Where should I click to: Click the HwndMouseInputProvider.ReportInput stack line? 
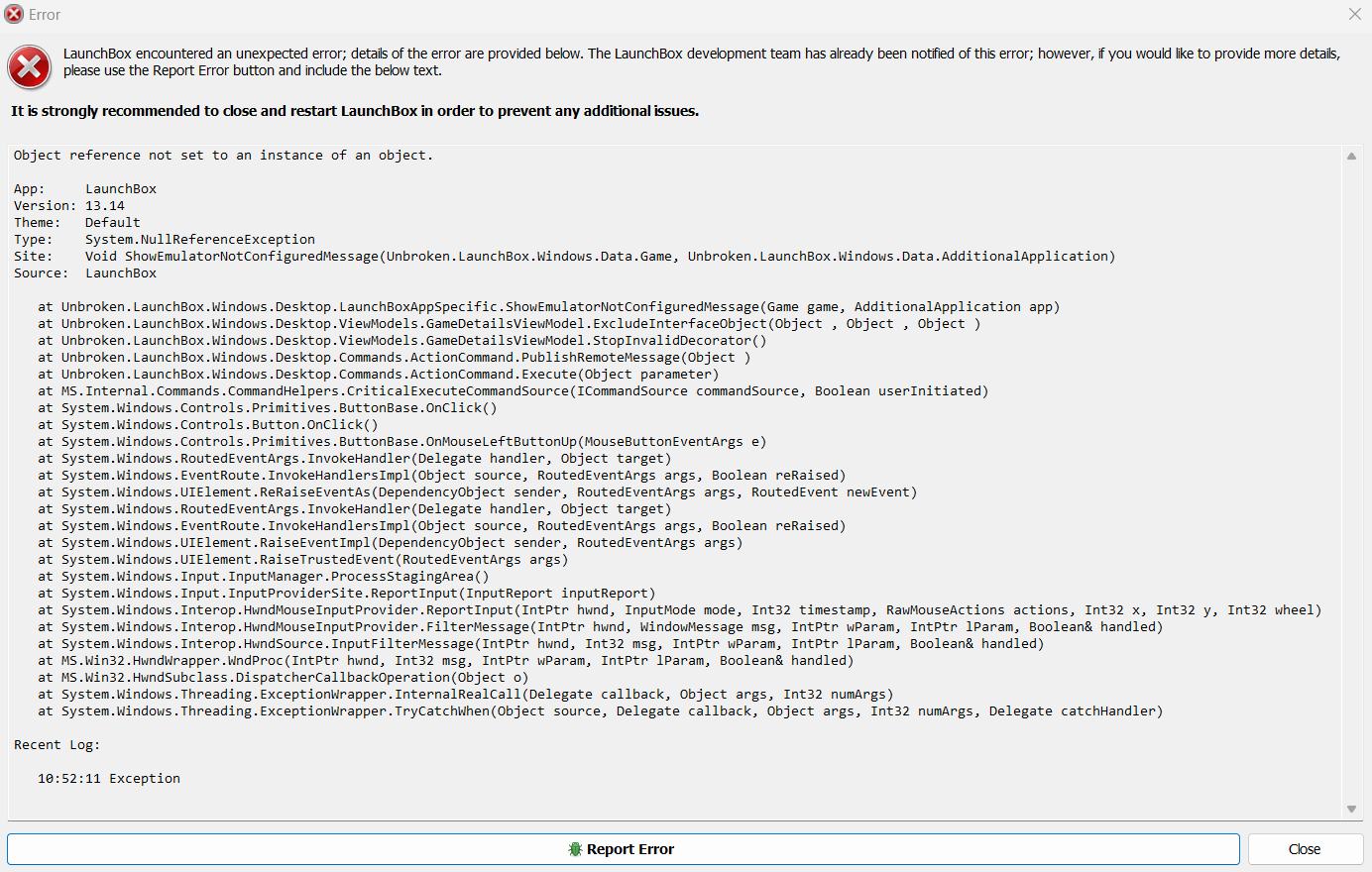click(x=680, y=610)
